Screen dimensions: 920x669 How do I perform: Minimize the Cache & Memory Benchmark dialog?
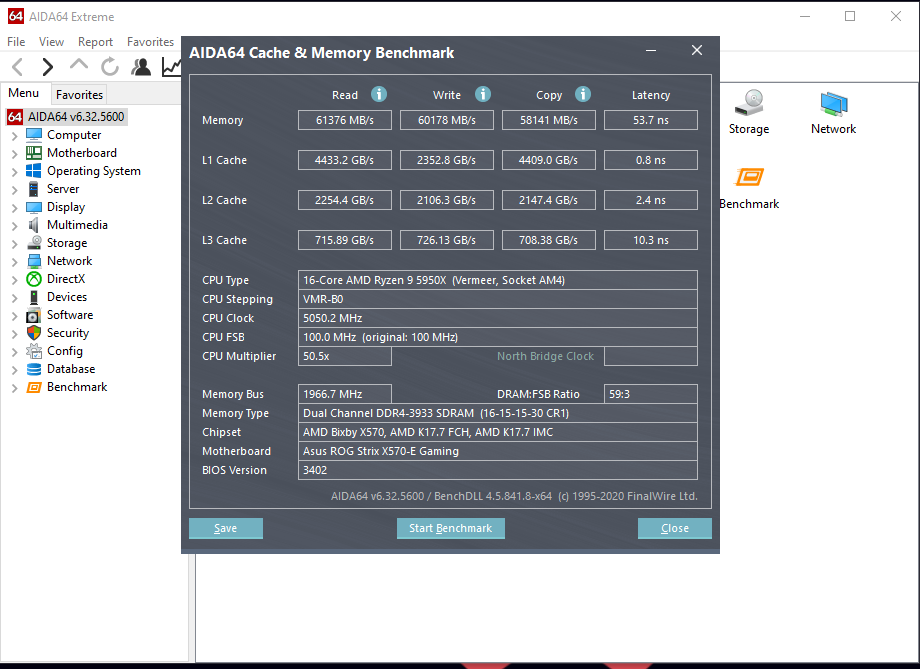(x=651, y=51)
